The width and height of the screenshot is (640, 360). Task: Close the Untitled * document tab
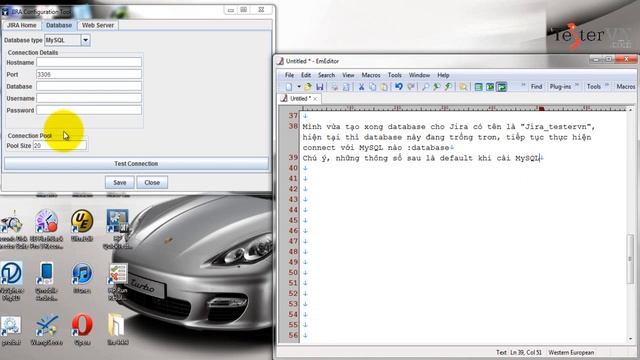pyautogui.click(x=315, y=99)
